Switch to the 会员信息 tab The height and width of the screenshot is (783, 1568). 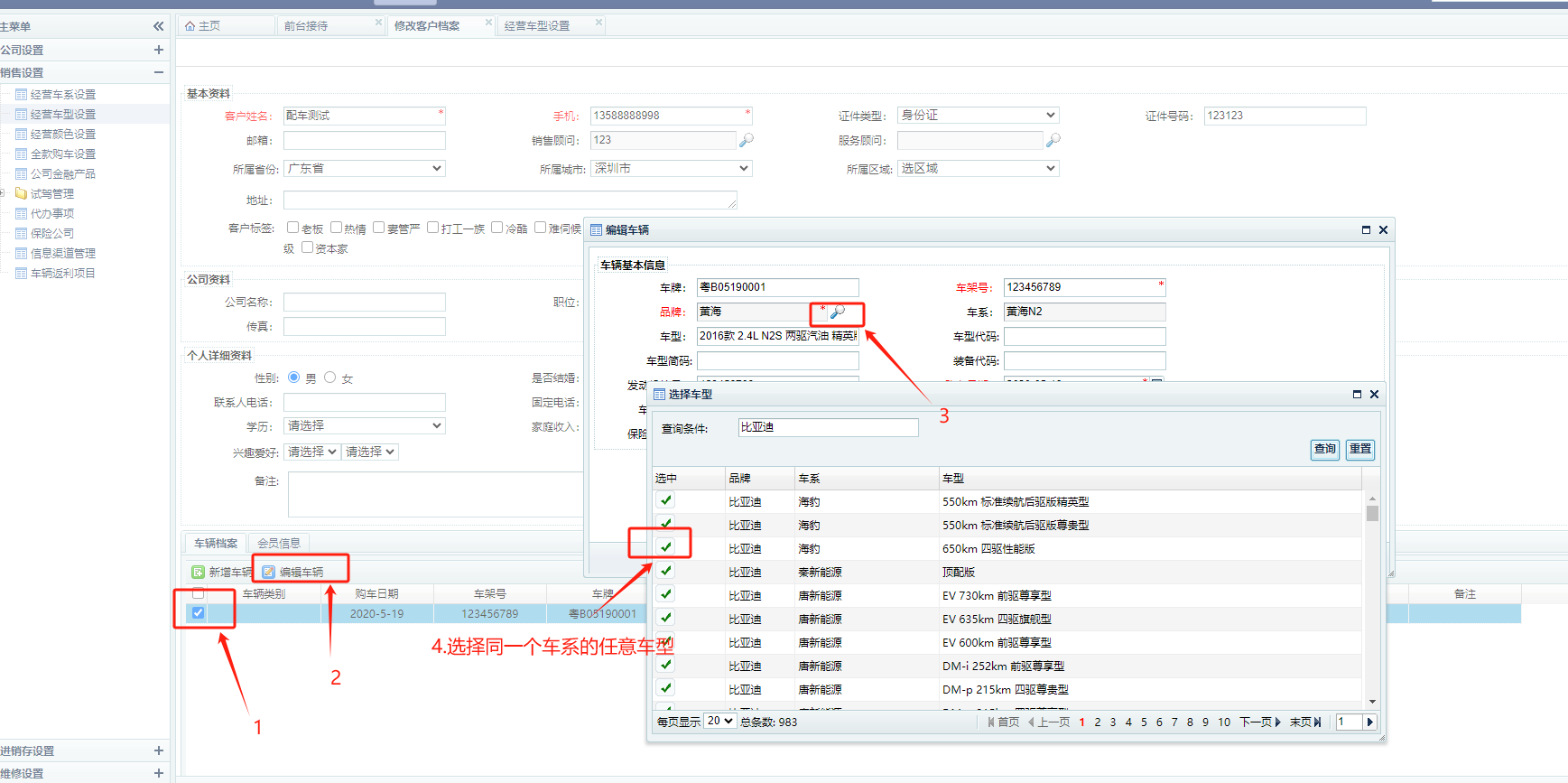pos(279,543)
